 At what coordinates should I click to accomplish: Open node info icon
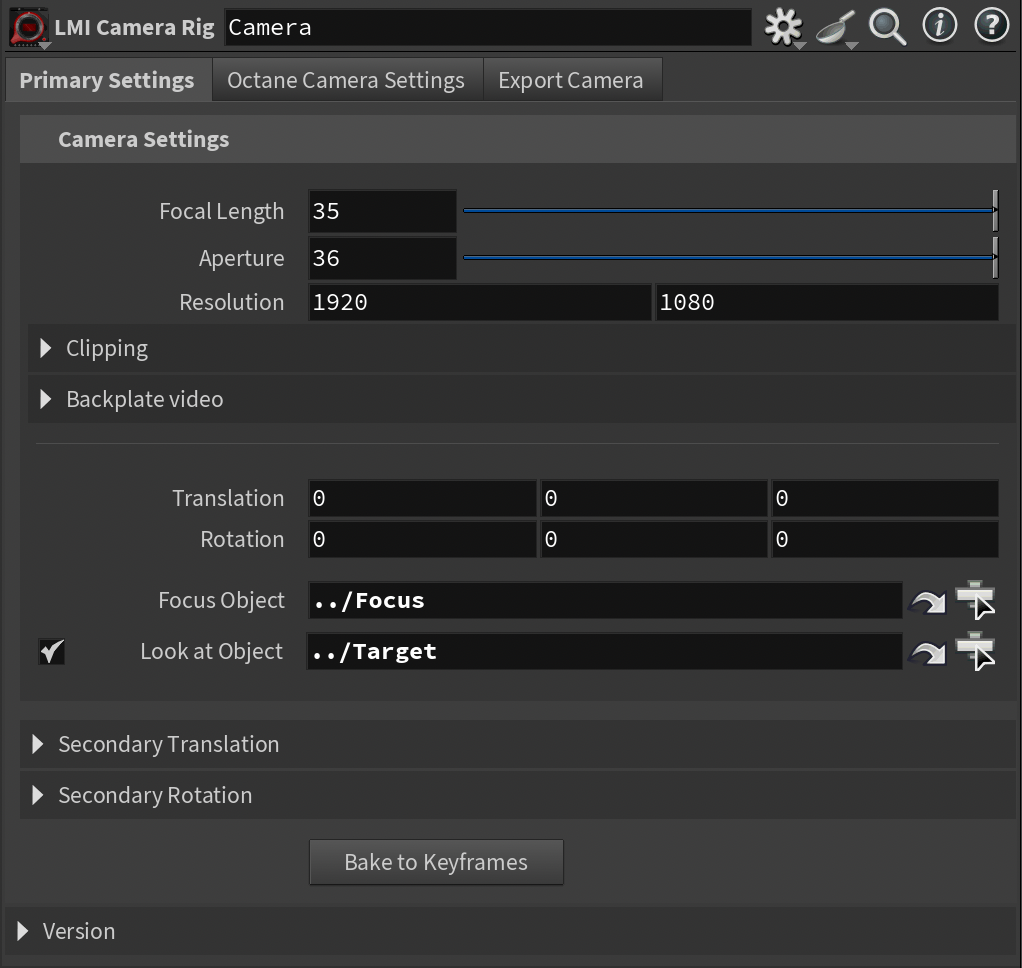click(939, 26)
